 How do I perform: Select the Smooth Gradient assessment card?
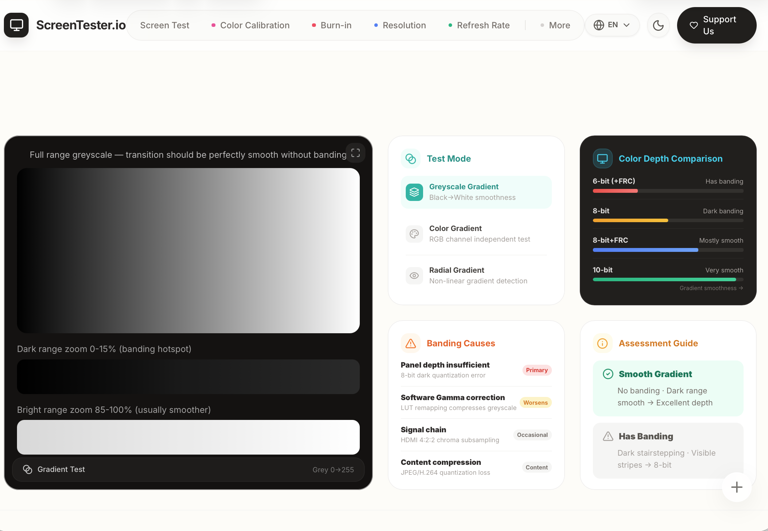pyautogui.click(x=668, y=388)
